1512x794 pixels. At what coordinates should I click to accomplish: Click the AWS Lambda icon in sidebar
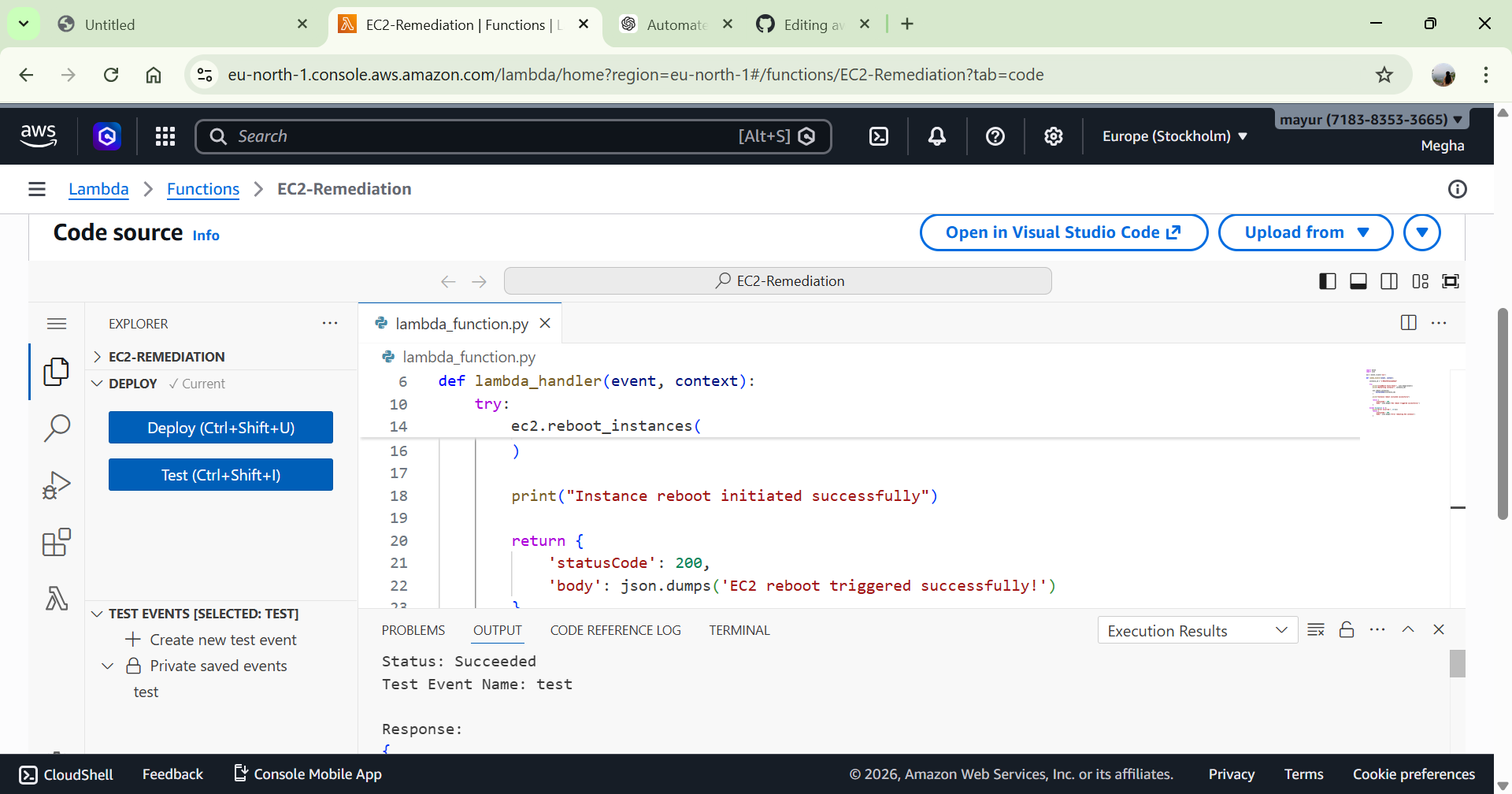pyautogui.click(x=57, y=599)
